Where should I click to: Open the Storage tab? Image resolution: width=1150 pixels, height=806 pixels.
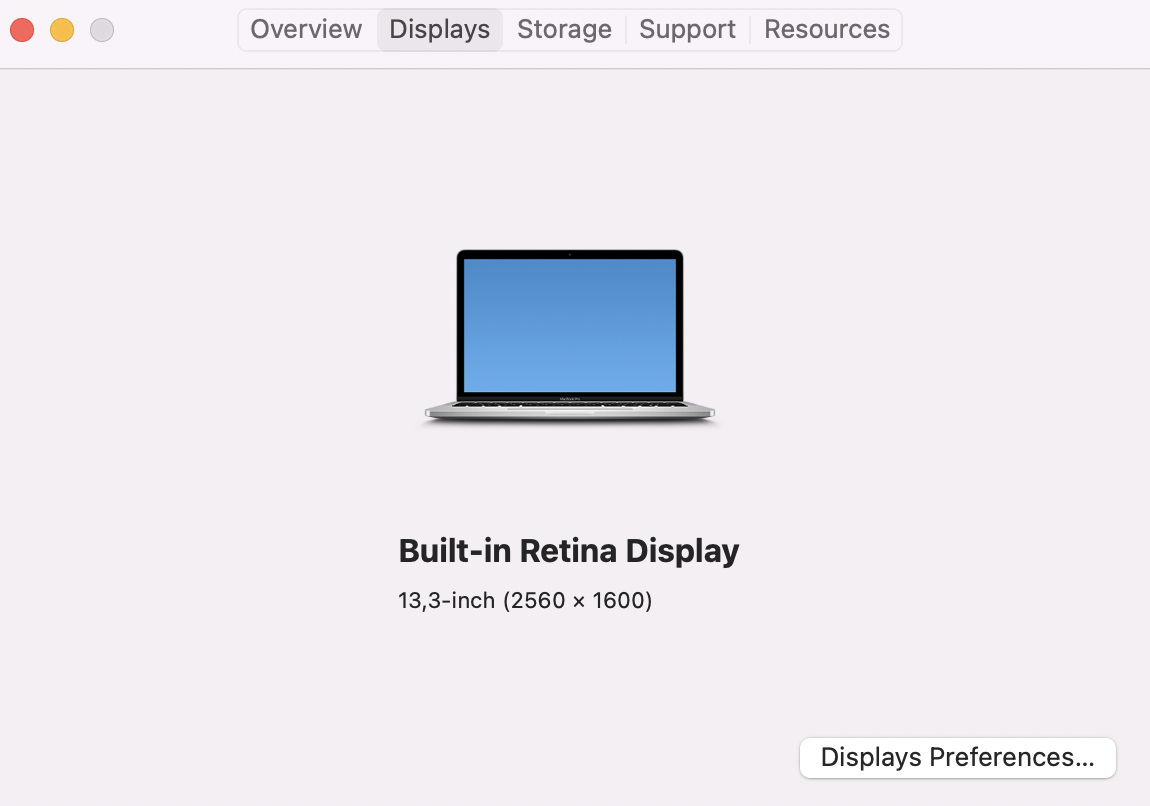564,29
